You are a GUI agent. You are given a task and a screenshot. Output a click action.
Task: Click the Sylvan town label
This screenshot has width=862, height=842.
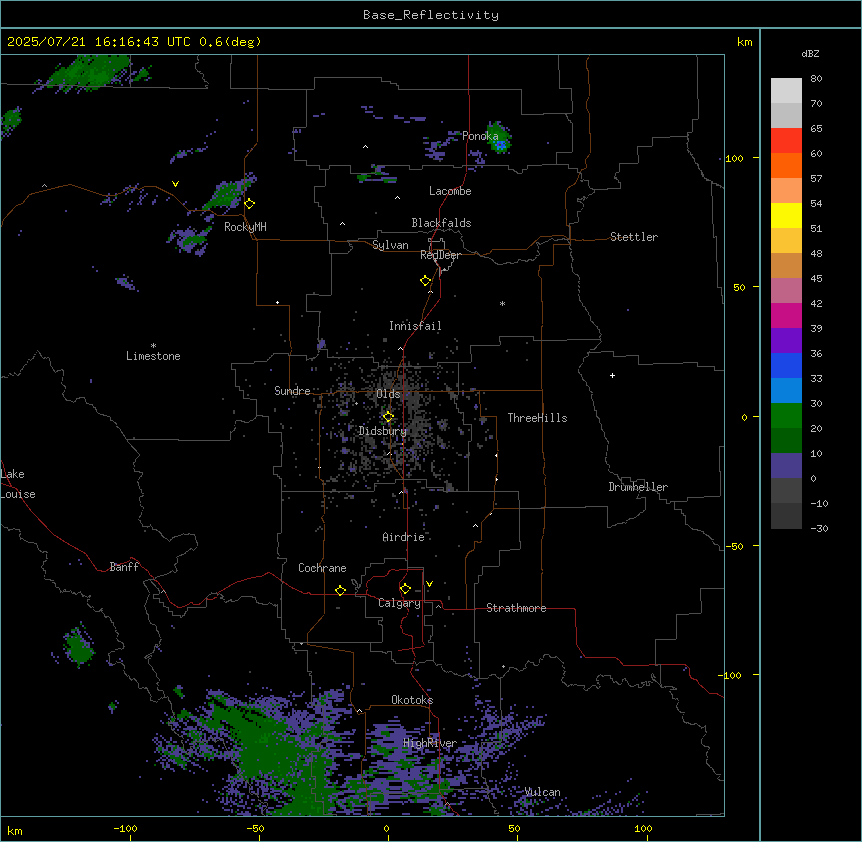(390, 245)
